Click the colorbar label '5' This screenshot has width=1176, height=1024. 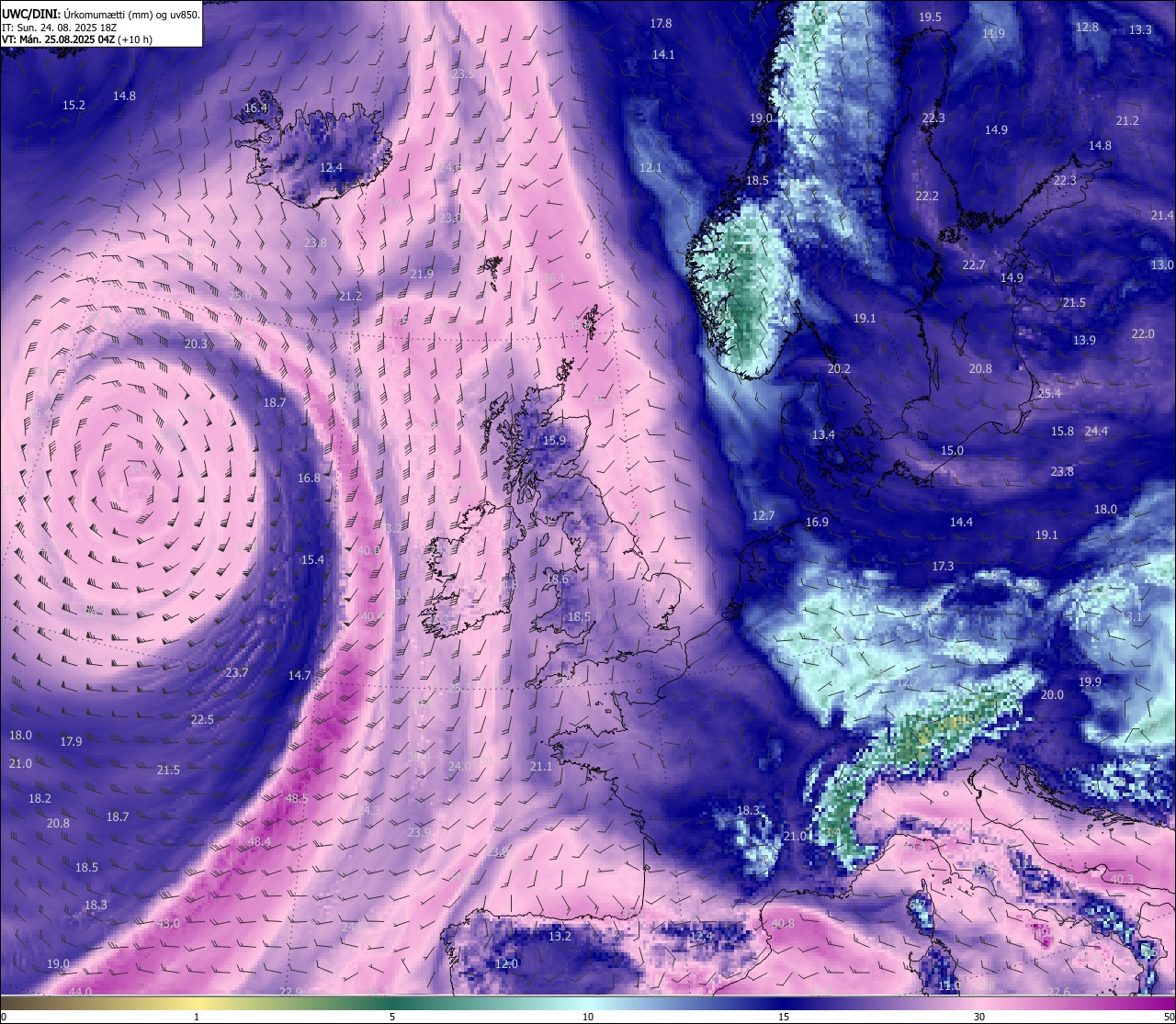click(392, 1017)
